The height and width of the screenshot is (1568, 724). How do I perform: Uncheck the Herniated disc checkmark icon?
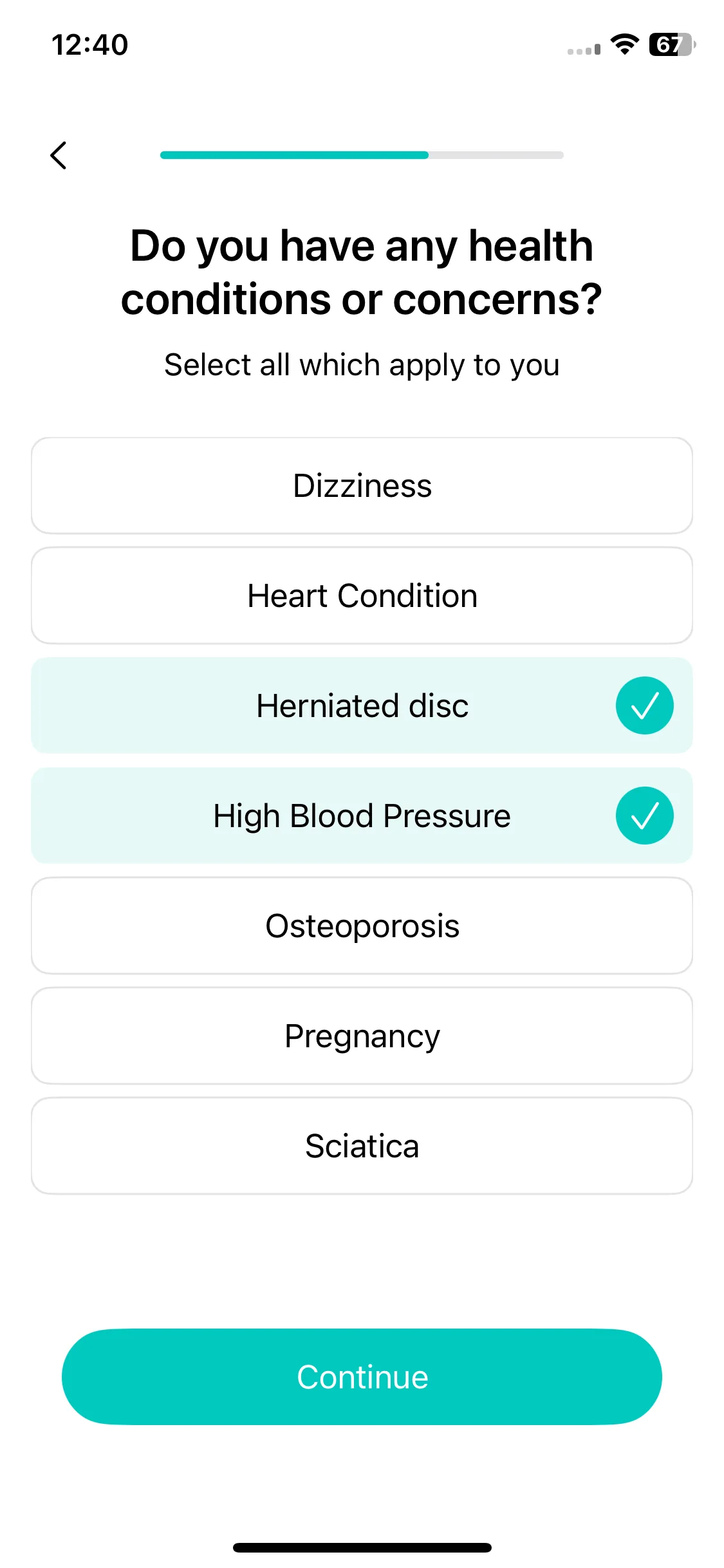click(x=644, y=705)
